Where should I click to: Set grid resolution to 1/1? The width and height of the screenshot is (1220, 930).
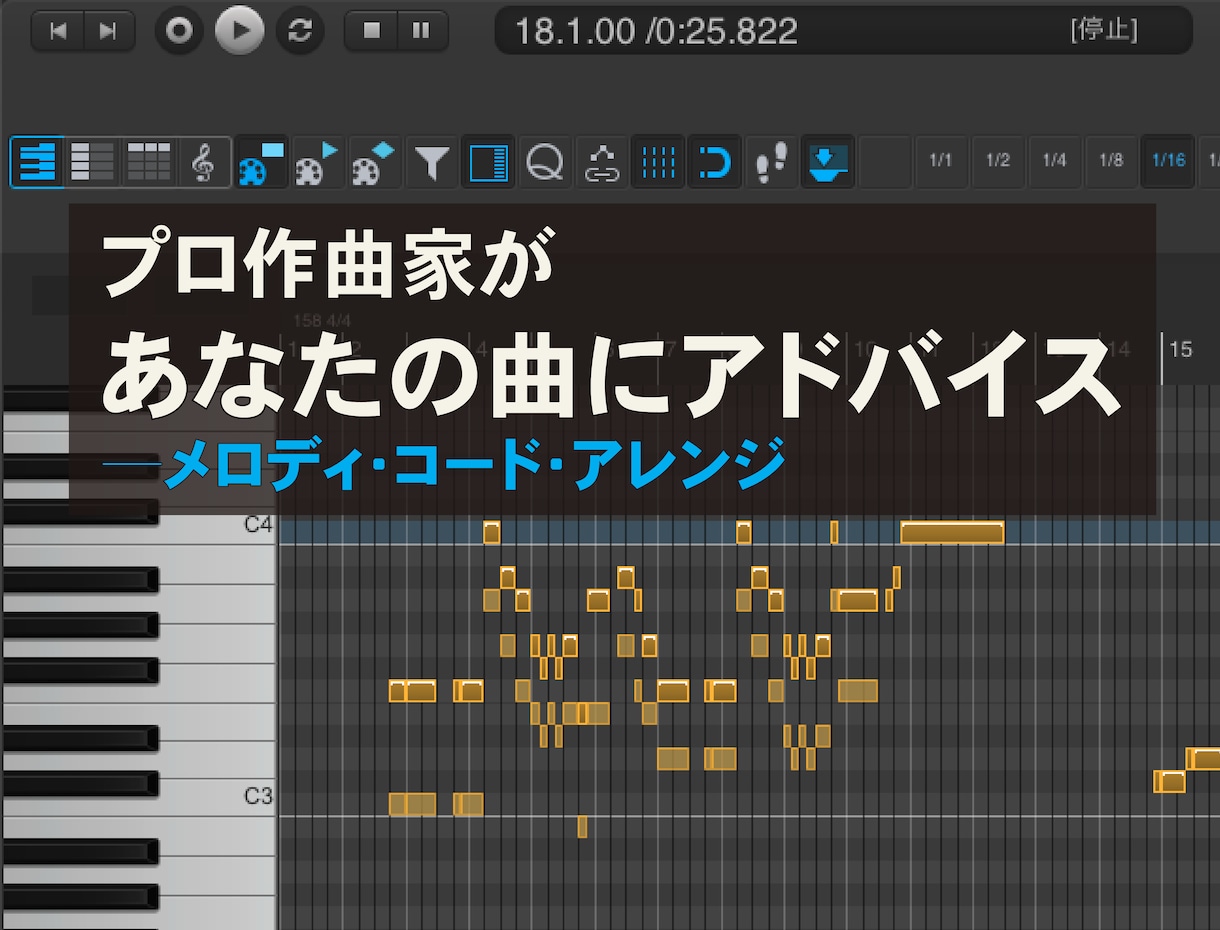point(941,162)
